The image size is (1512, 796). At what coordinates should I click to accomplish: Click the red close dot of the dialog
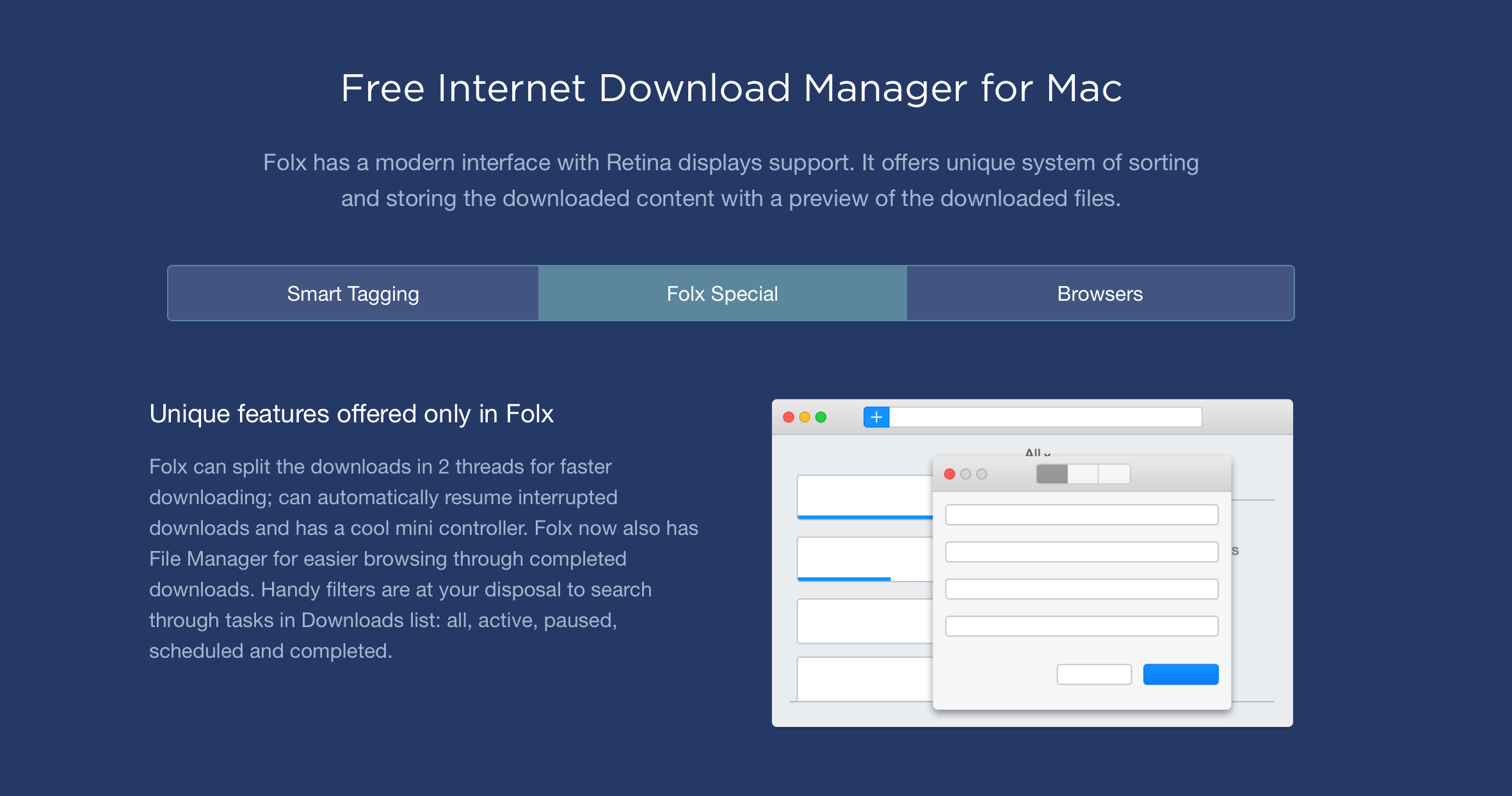tap(949, 474)
